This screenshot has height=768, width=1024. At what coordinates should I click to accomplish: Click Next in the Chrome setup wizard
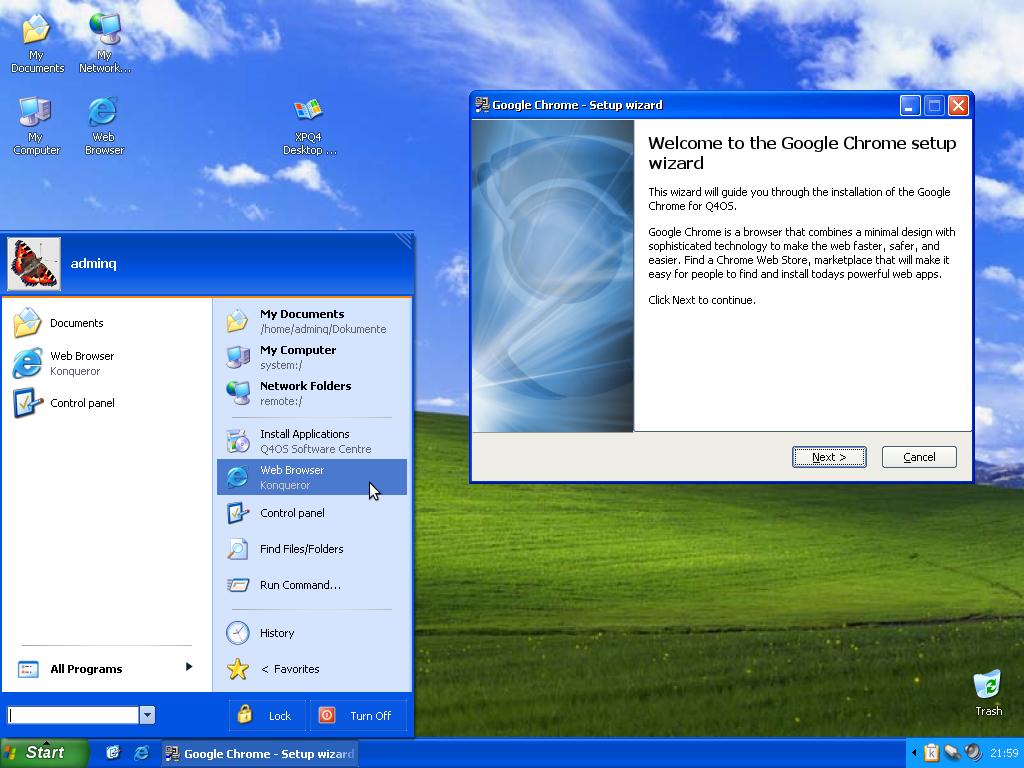828,456
